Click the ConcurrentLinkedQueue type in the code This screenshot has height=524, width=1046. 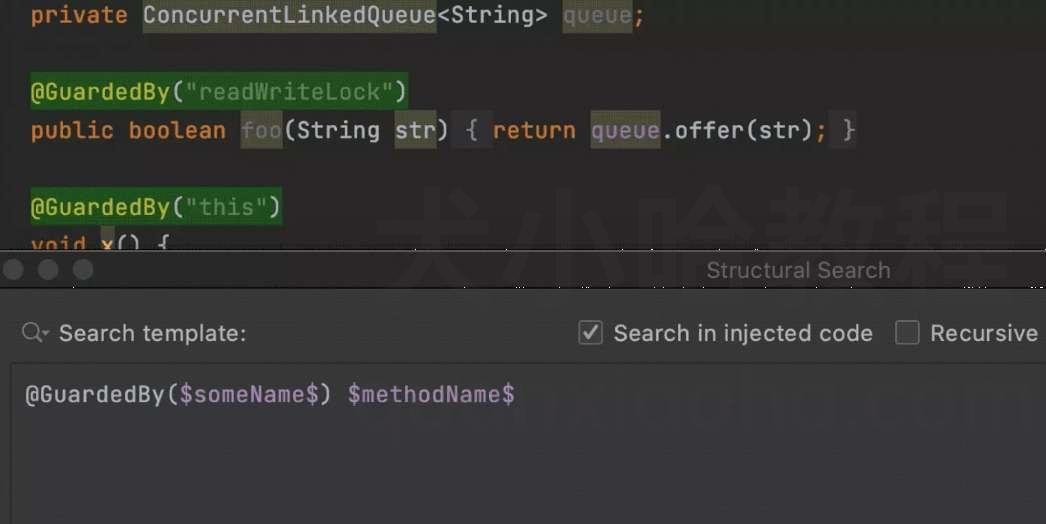pyautogui.click(x=290, y=15)
